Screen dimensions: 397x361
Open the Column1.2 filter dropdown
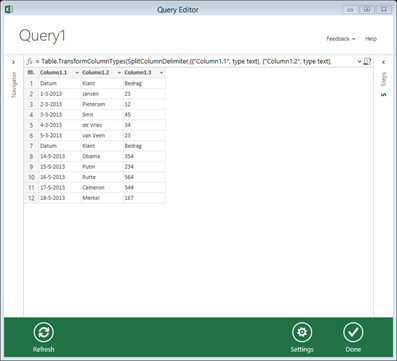click(119, 73)
